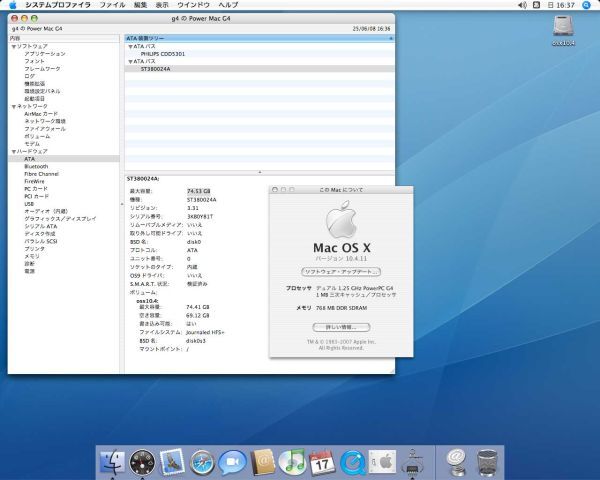
Task: Open the システムプロファイラ menu
Action: tap(58, 5)
